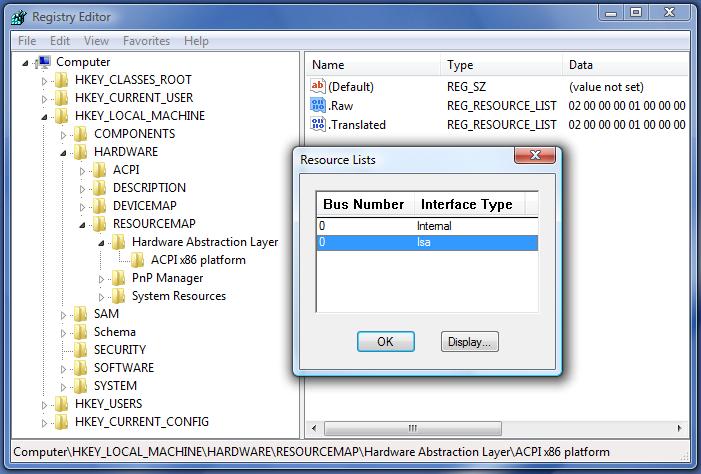Viewport: 701px width, 474px height.
Task: Select the SECURITY key label
Action: tap(120, 350)
